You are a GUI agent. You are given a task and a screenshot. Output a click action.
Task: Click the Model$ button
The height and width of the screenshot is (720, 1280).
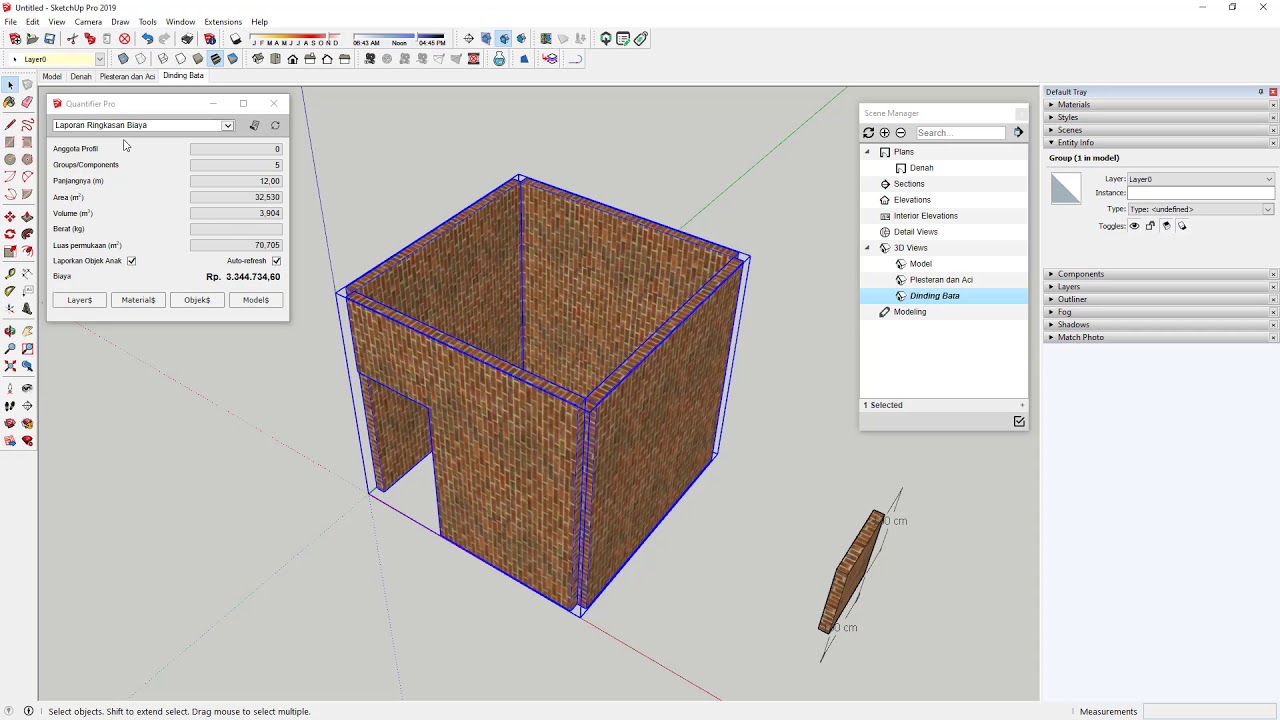point(255,300)
